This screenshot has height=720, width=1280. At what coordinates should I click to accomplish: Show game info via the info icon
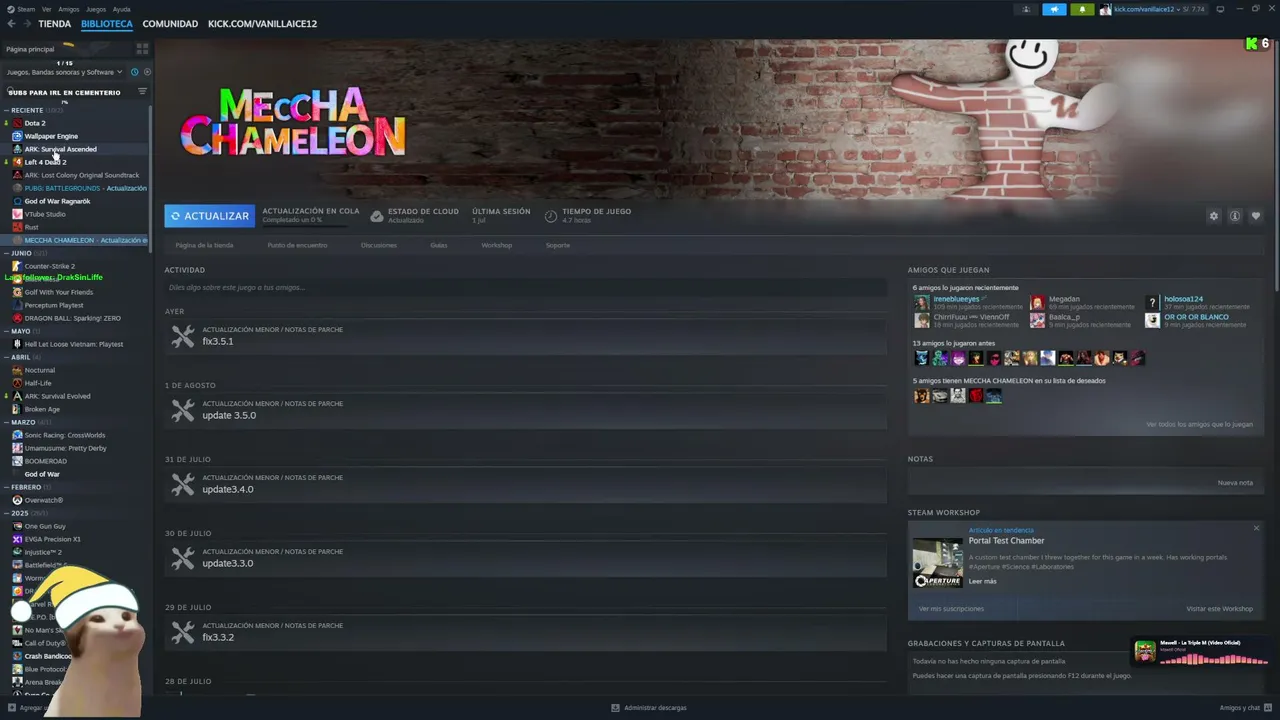pos(1235,216)
